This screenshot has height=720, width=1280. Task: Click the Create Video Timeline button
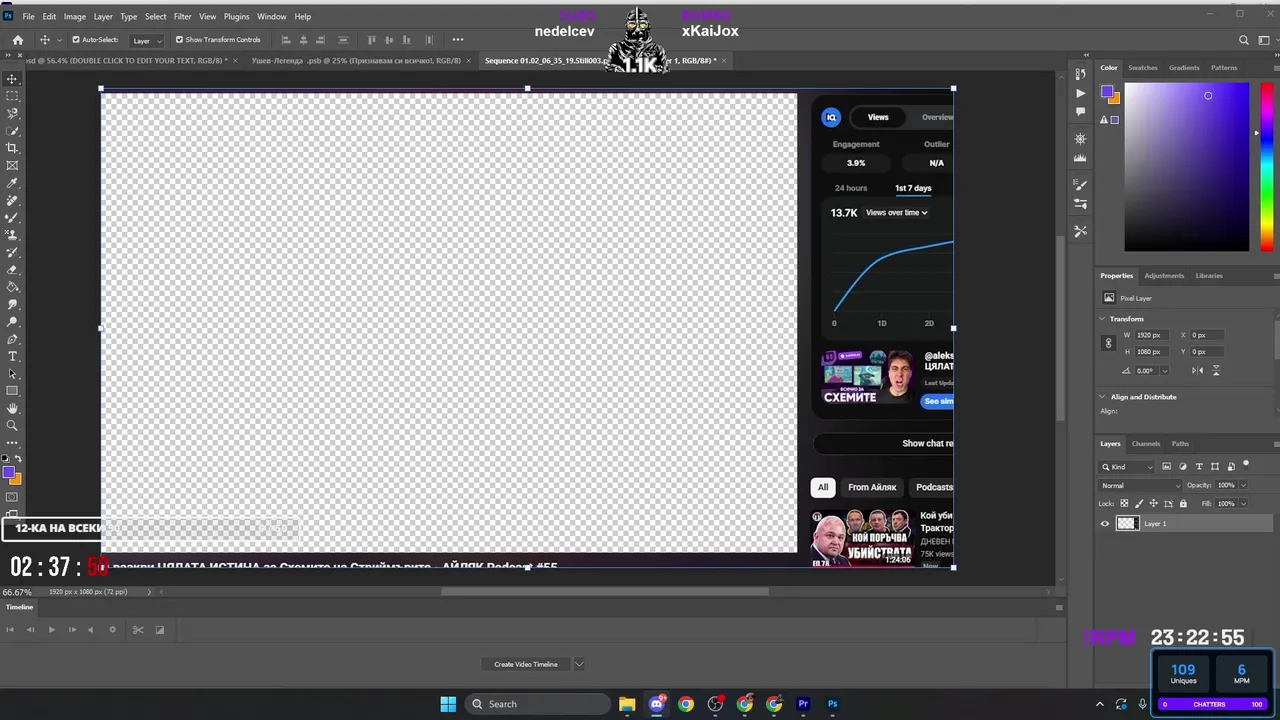click(526, 664)
